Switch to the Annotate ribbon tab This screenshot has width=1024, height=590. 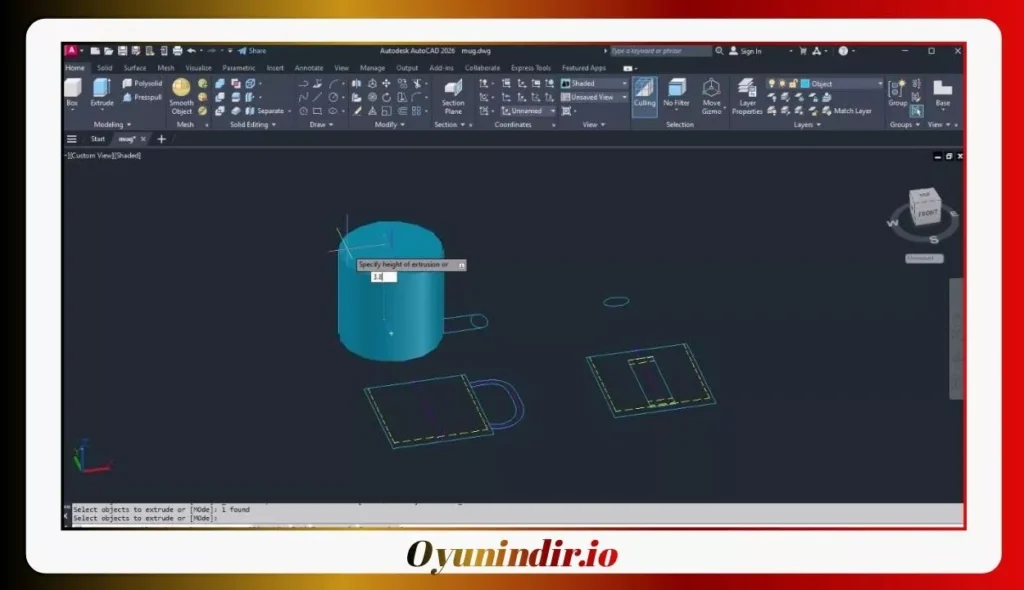(309, 67)
